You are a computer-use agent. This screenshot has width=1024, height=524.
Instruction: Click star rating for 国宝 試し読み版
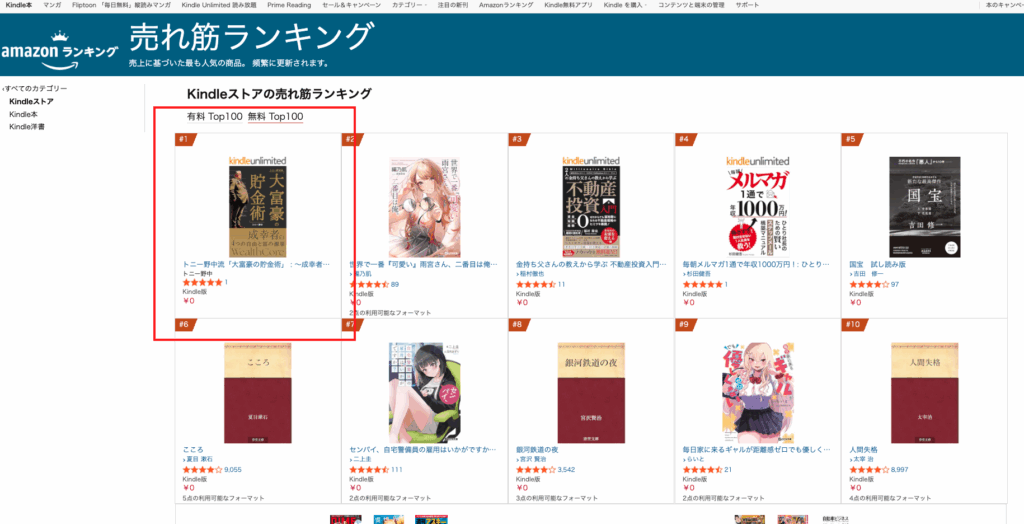869,284
